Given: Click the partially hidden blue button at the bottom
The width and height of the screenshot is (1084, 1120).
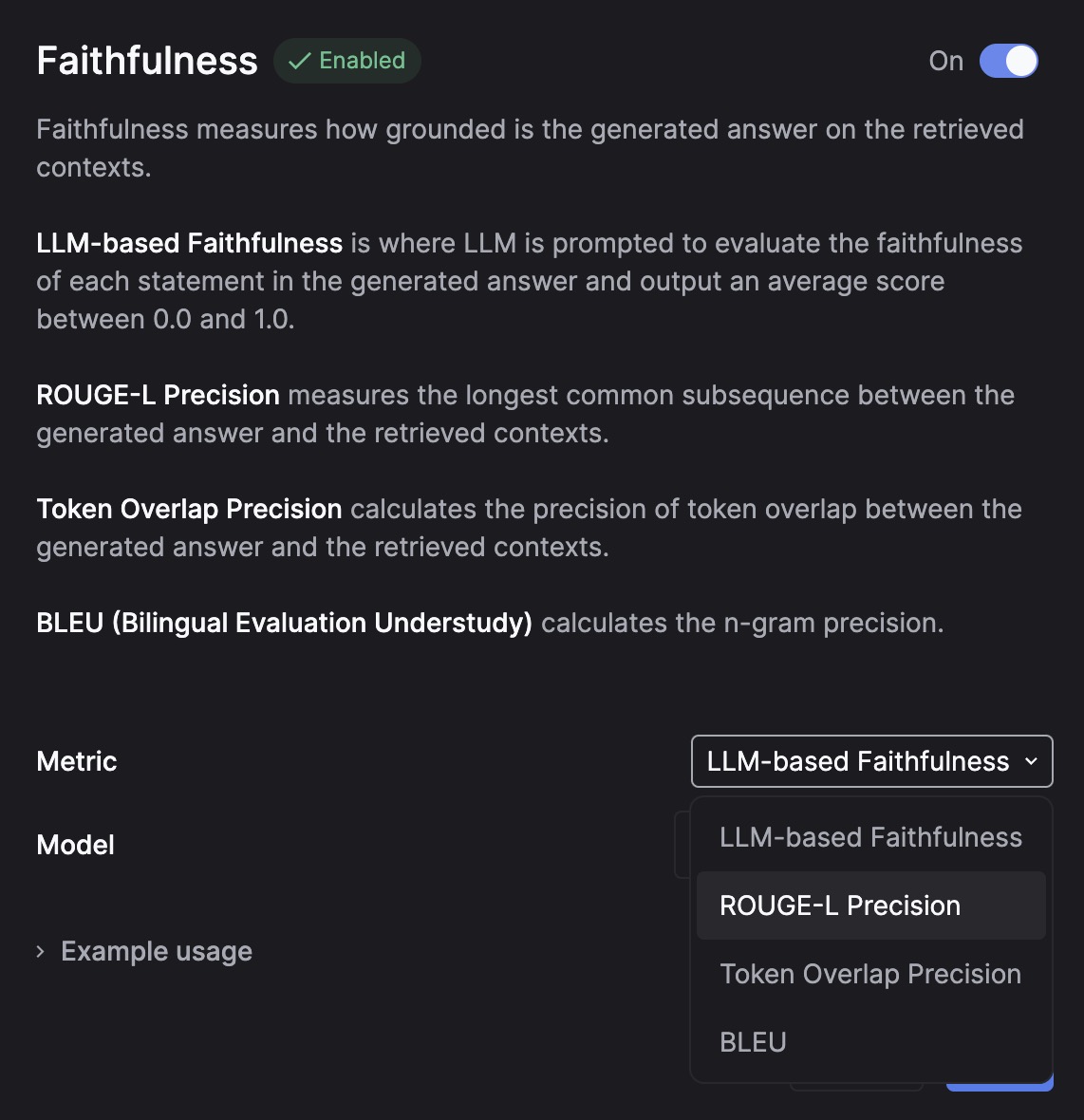Looking at the screenshot, I should 1000,1085.
